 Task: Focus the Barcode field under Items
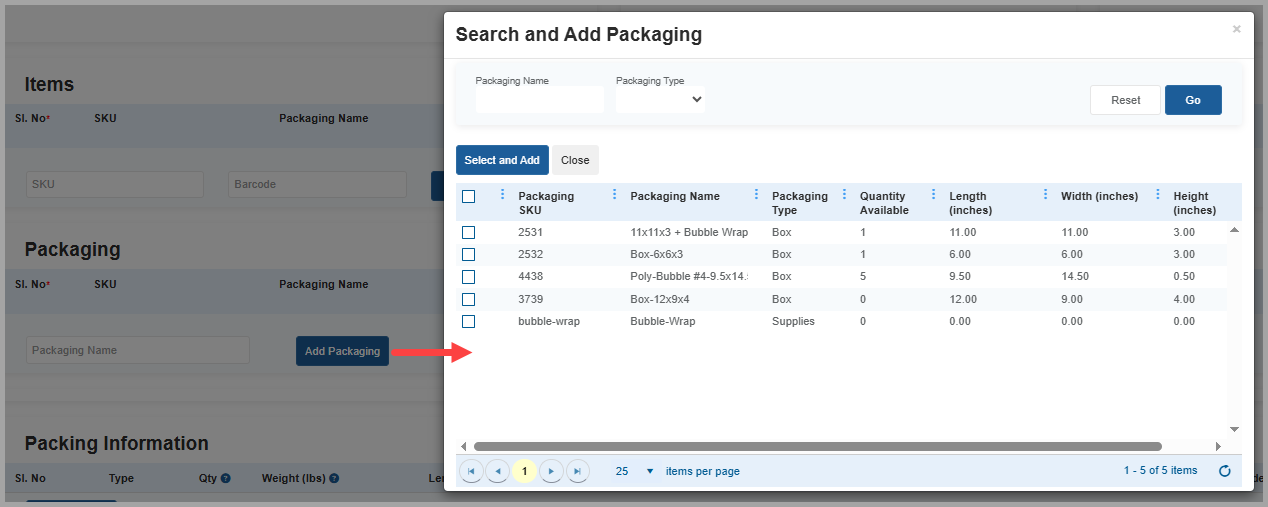tap(318, 184)
